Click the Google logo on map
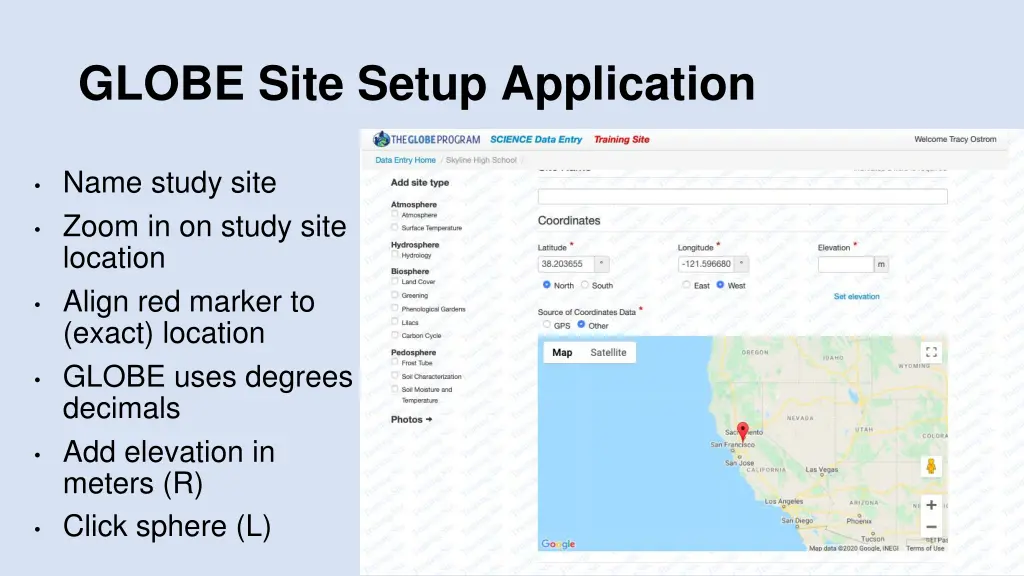 pos(558,543)
